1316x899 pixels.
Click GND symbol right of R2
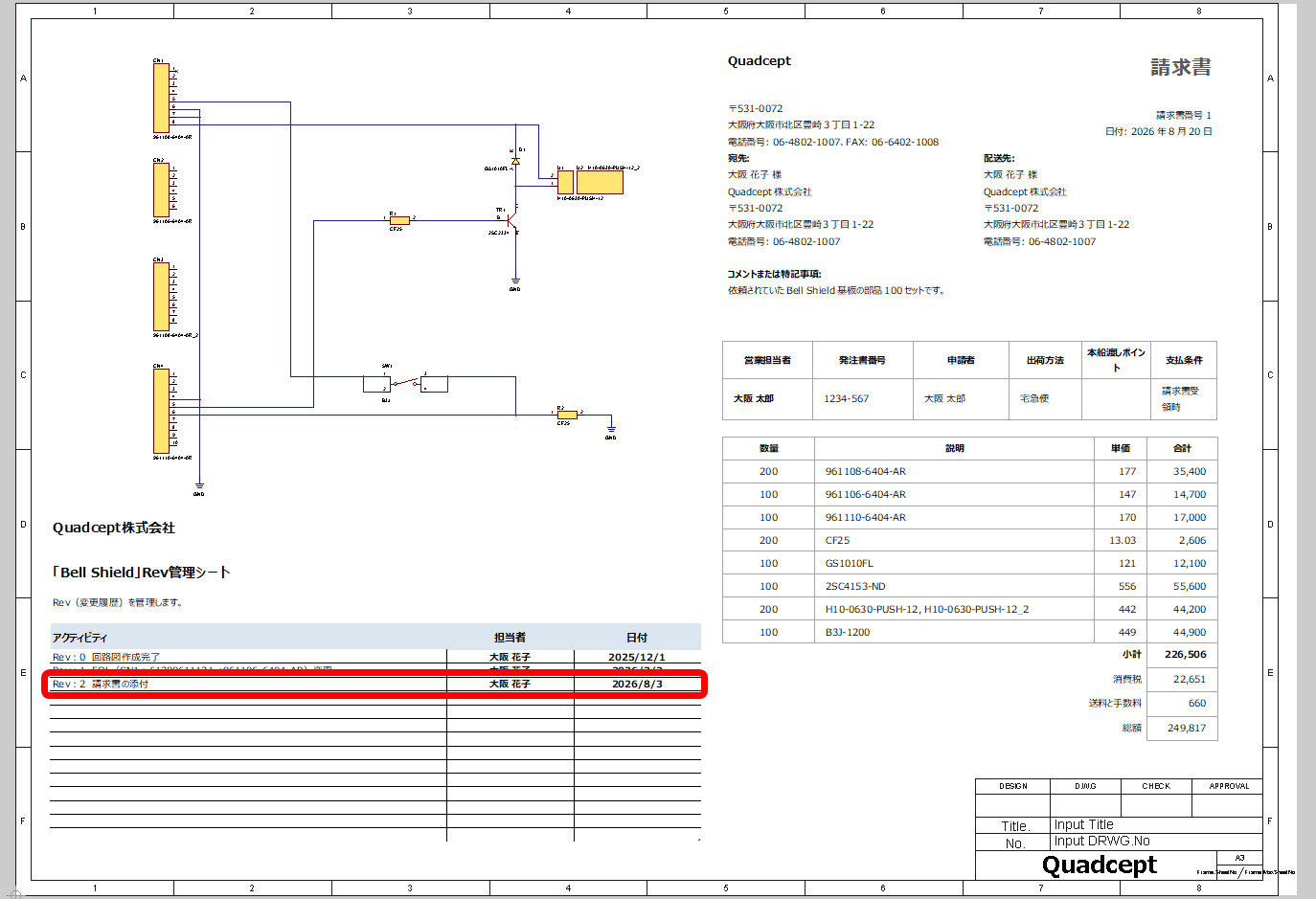tap(611, 429)
